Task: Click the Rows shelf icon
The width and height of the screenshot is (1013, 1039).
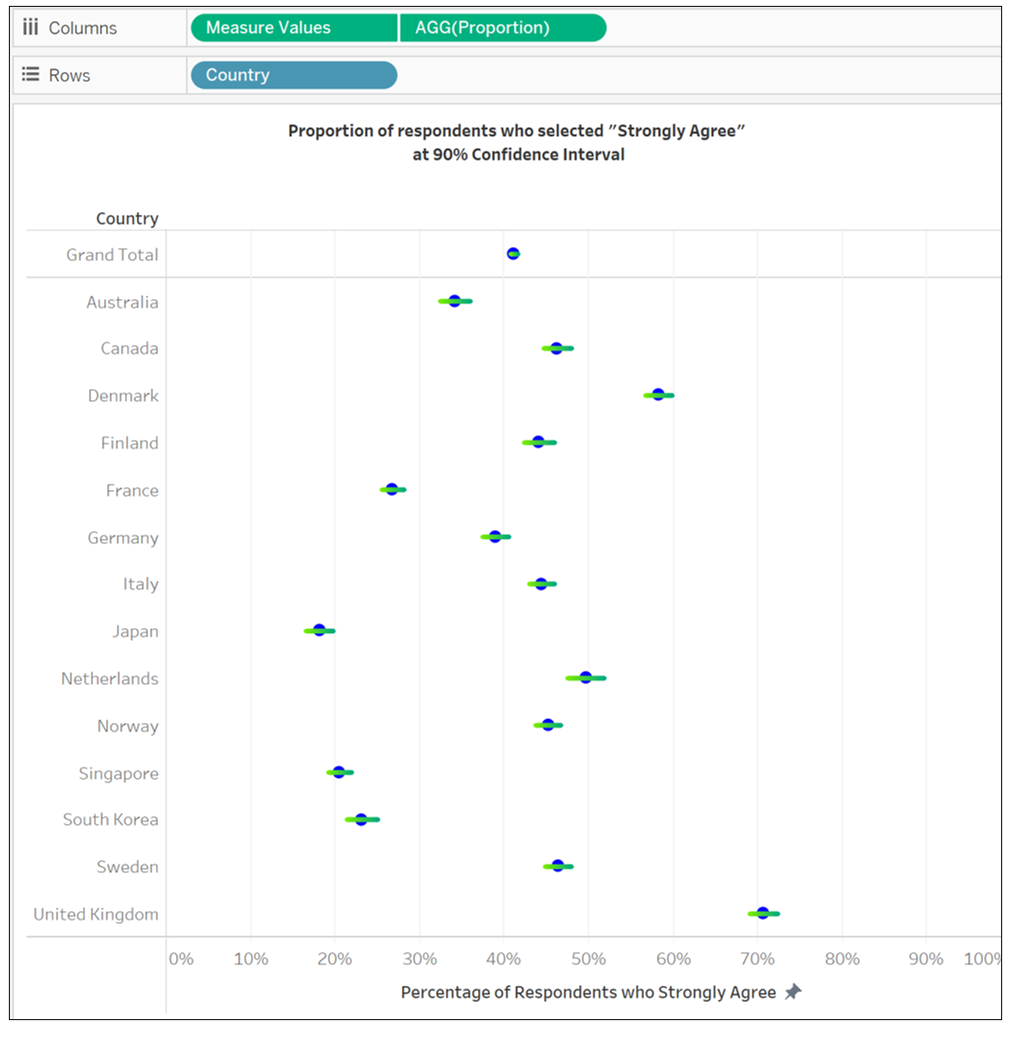Action: pyautogui.click(x=30, y=75)
